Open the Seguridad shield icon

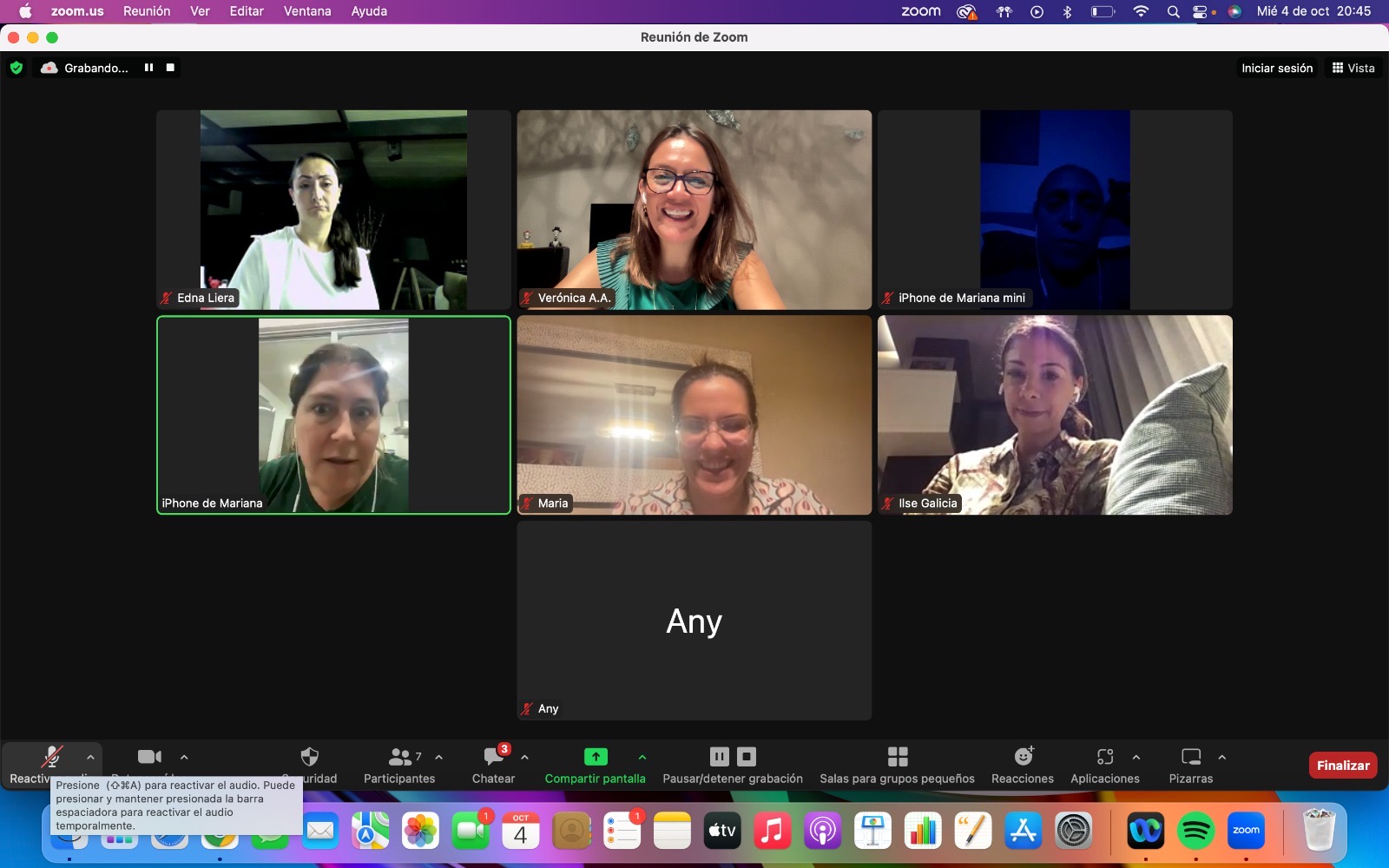[x=309, y=756]
